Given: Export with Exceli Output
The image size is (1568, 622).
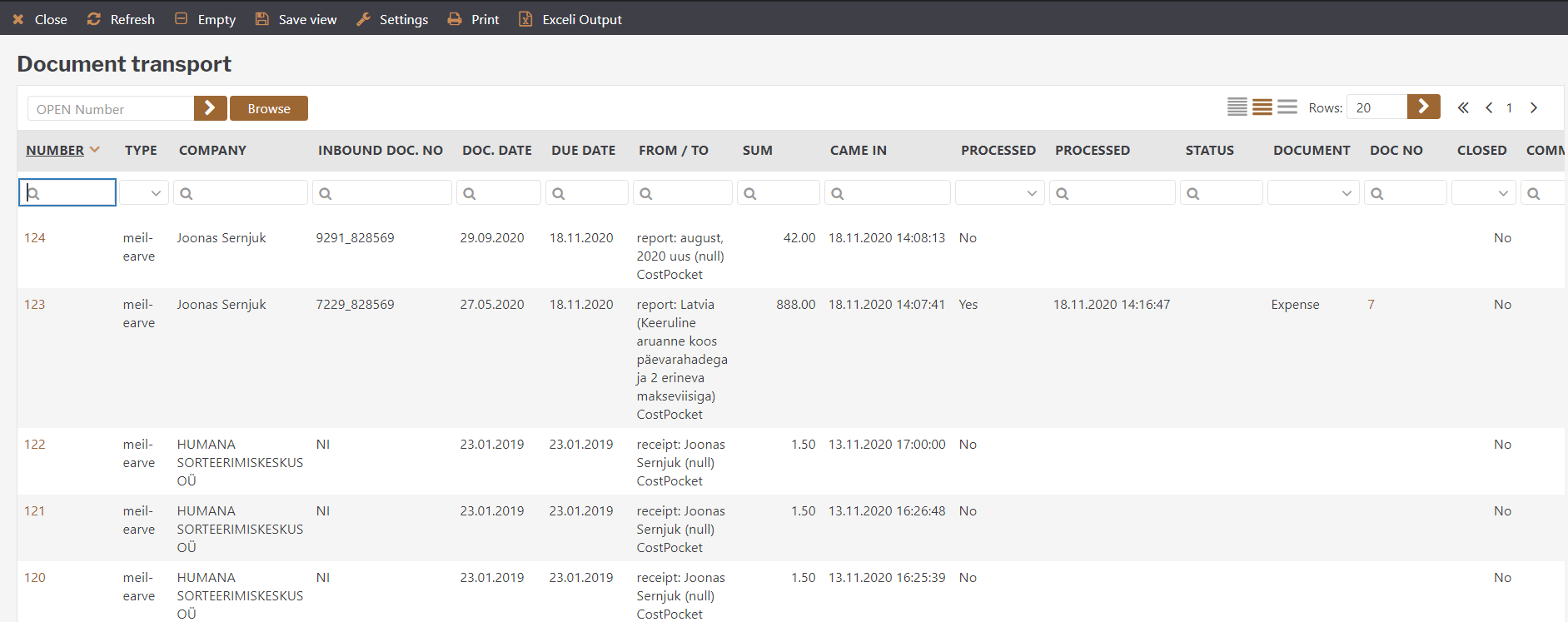Looking at the screenshot, I should pyautogui.click(x=570, y=19).
